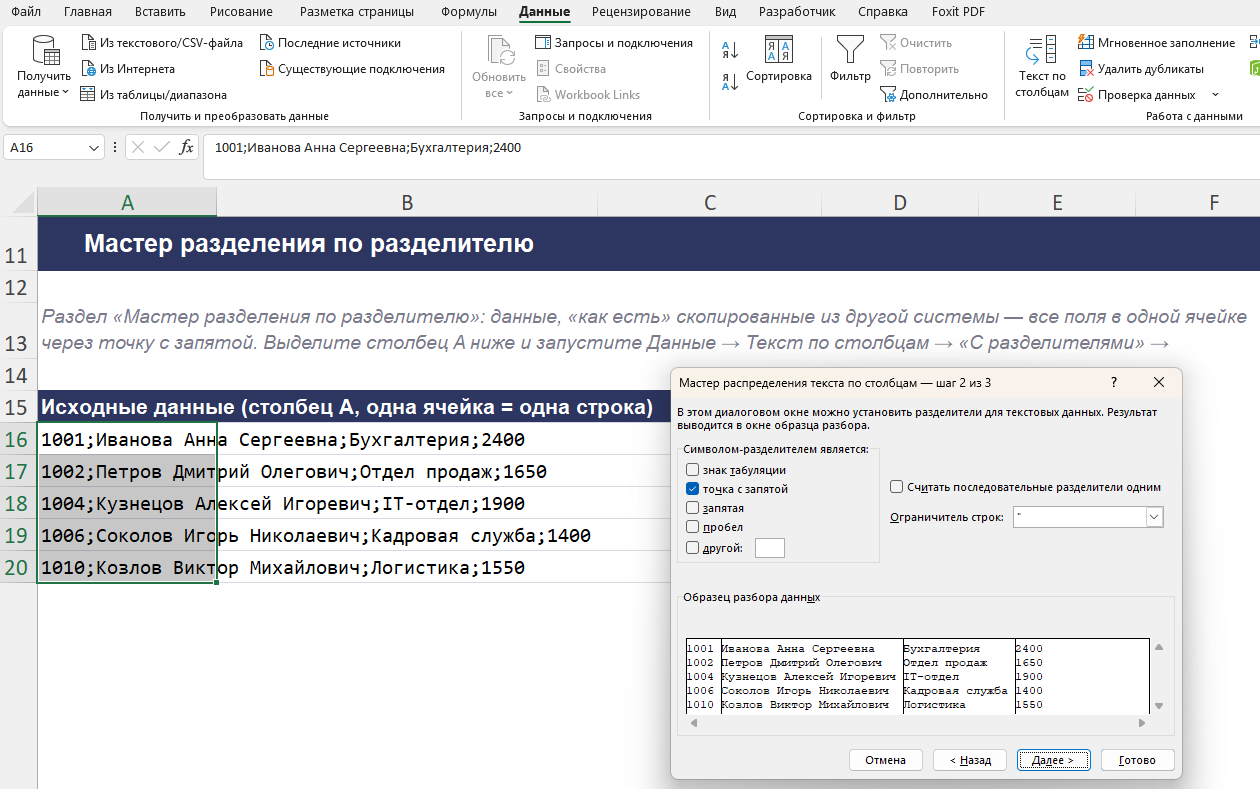Click the Удалить дубликаты tool
The image size is (1260, 789).
(1141, 69)
